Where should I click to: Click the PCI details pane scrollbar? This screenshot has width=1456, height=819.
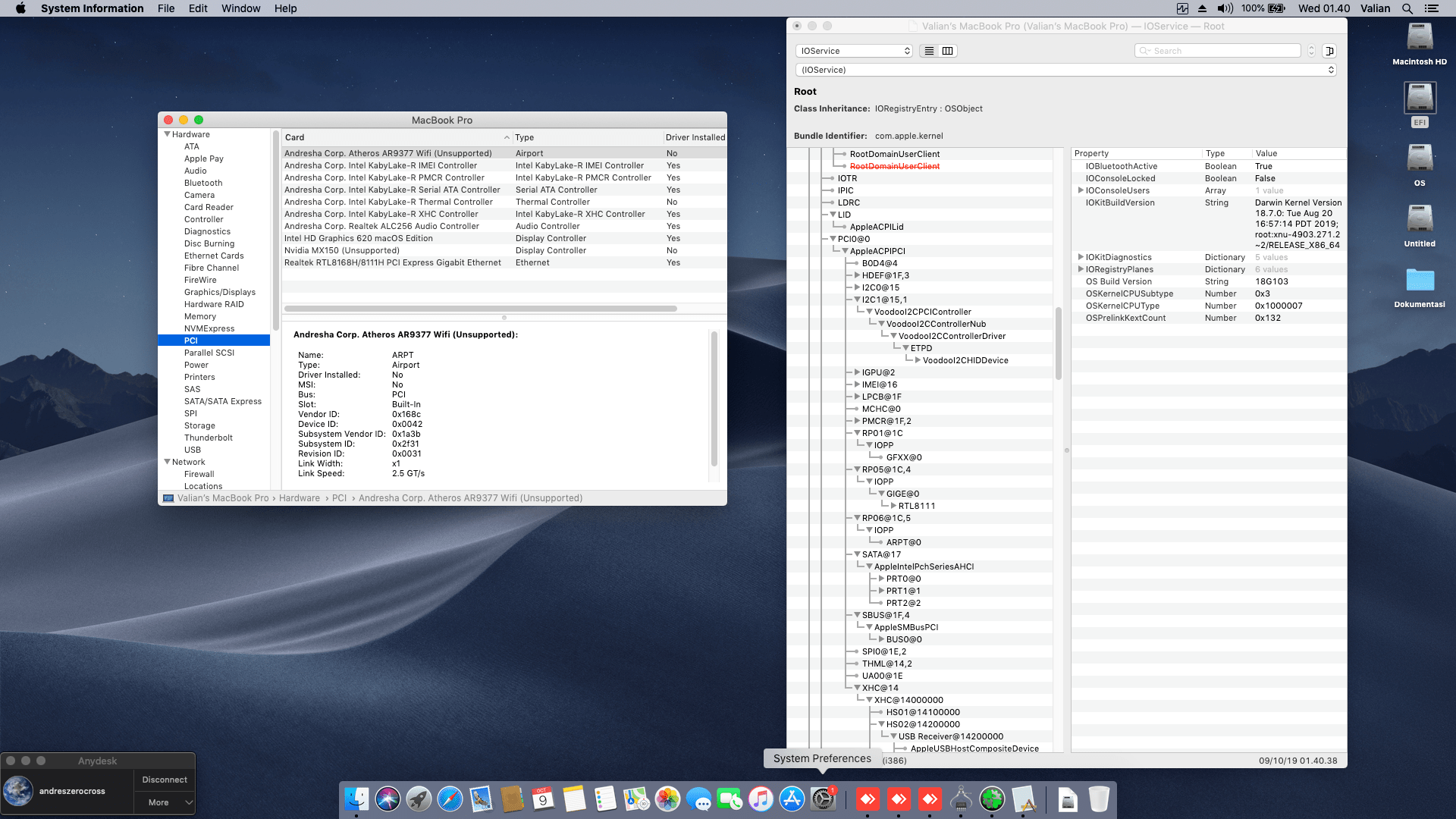click(x=714, y=399)
